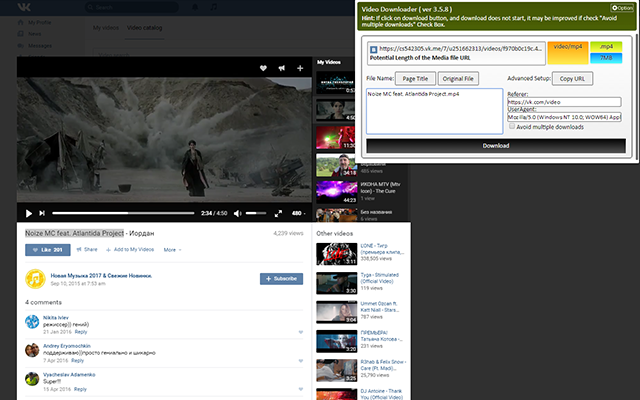Open Tyga - Stimulated video thumbnail
The width and height of the screenshot is (640, 400).
(337, 283)
